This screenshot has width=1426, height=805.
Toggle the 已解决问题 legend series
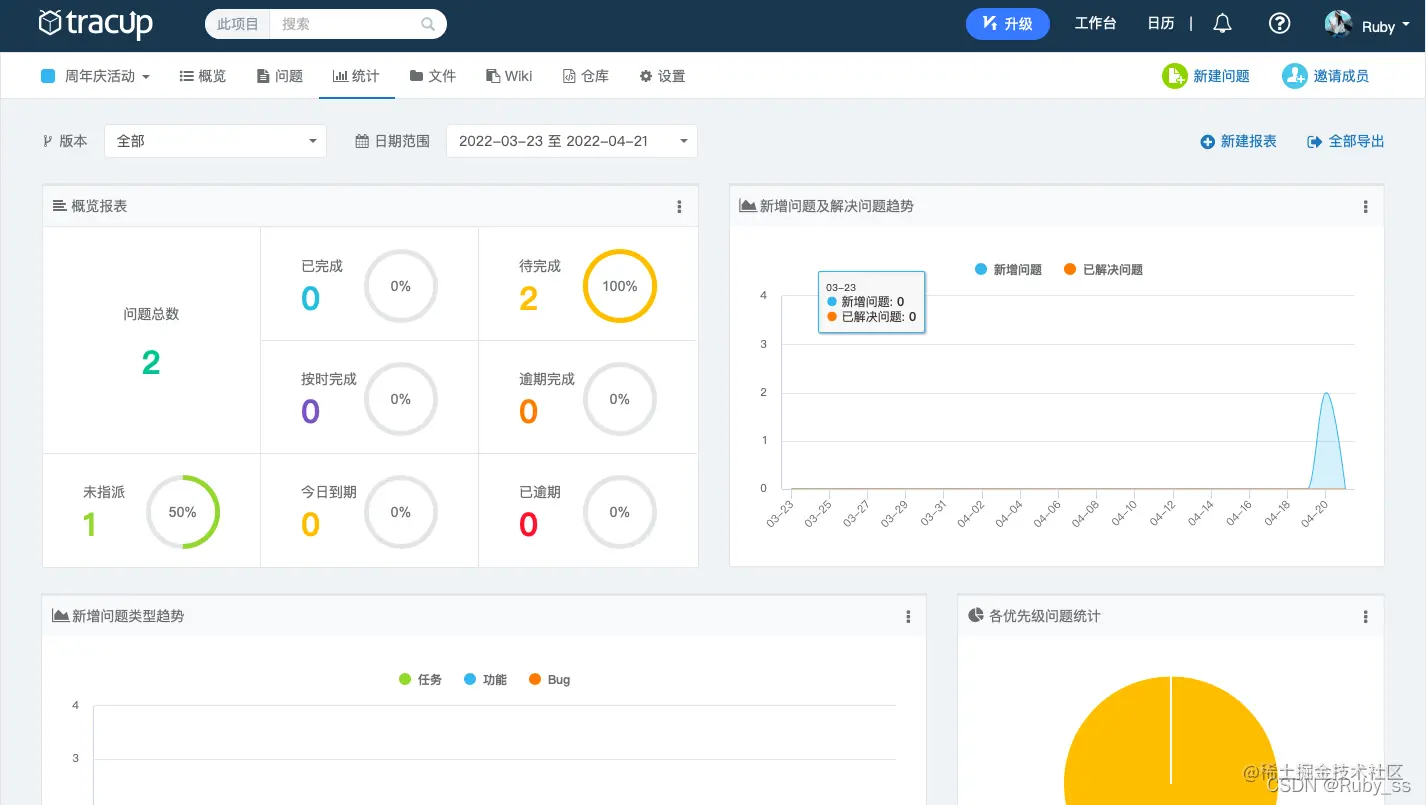pyautogui.click(x=1103, y=269)
